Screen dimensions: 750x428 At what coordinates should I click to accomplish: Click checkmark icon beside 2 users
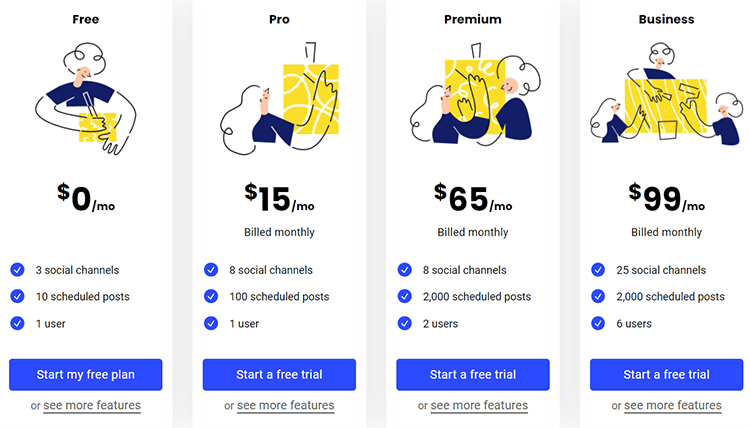pyautogui.click(x=404, y=323)
